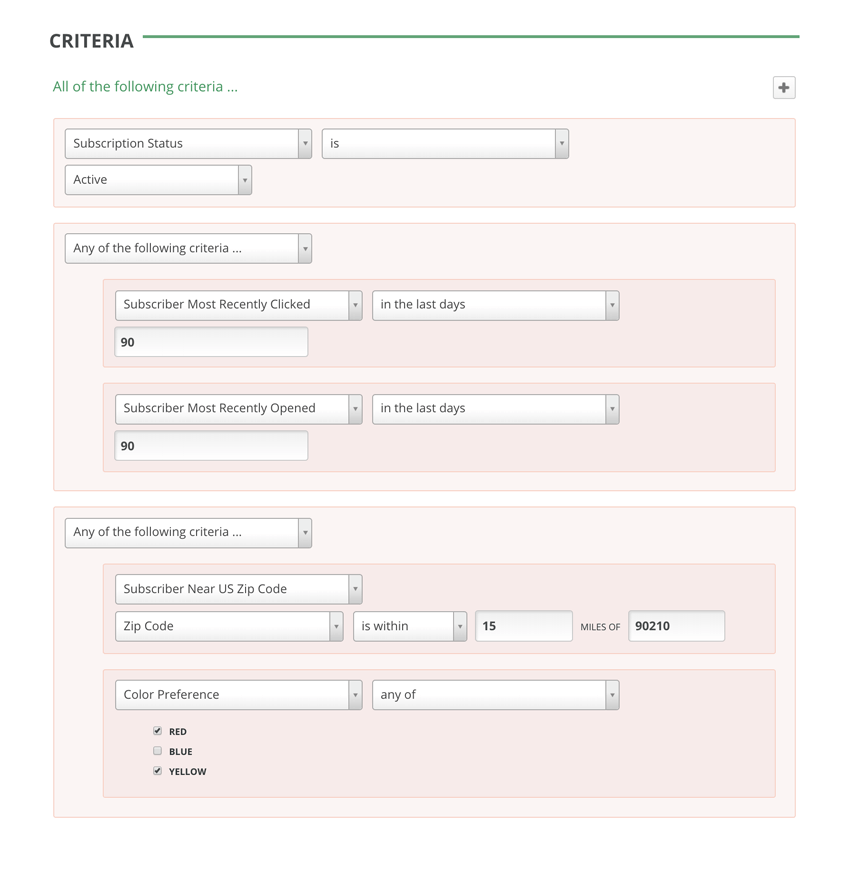Click the 15 miles value field

click(523, 625)
